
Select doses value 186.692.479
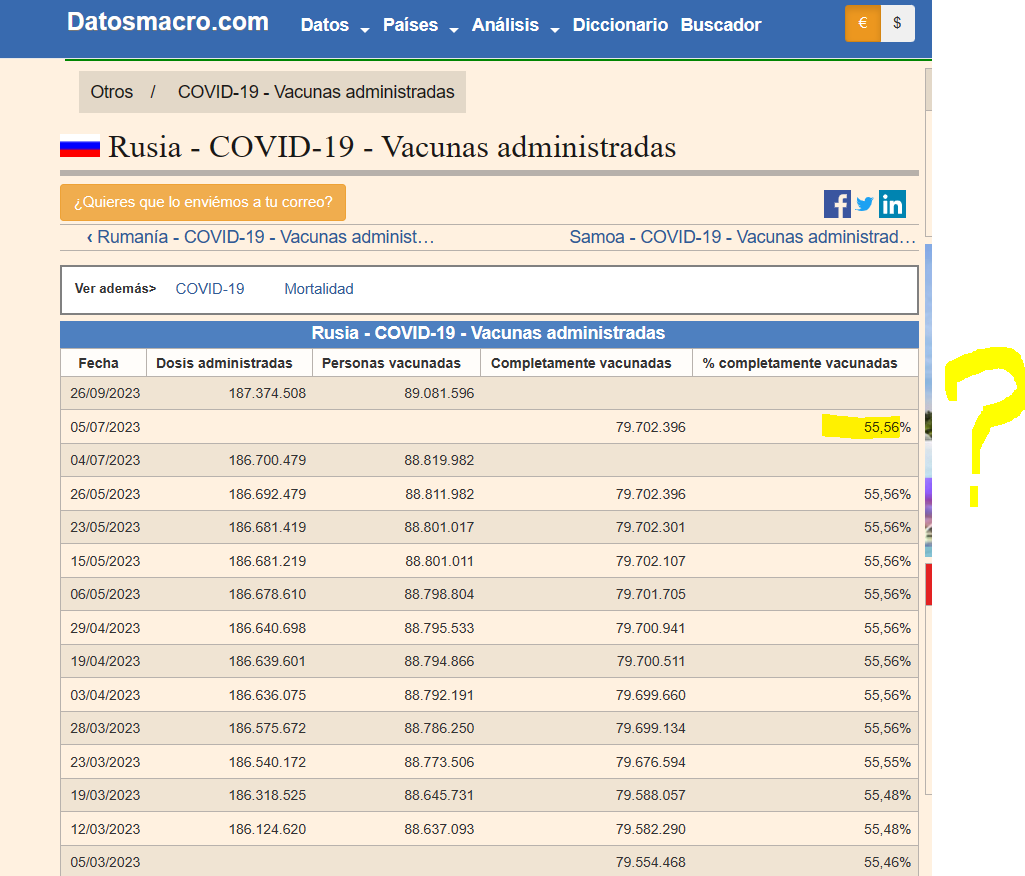tap(267, 494)
